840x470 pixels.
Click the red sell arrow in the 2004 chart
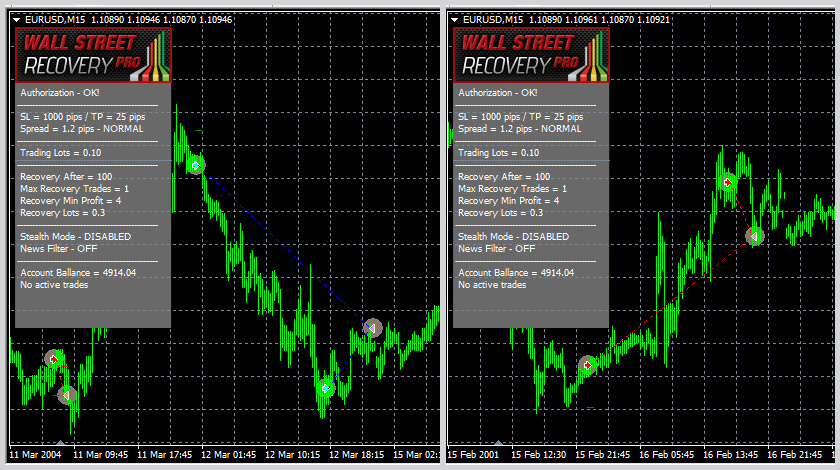coord(53,359)
